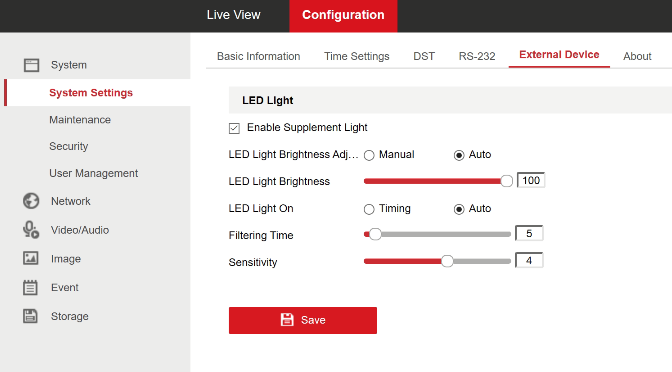Select Manual for LED brightness adjustment

[x=369, y=155]
